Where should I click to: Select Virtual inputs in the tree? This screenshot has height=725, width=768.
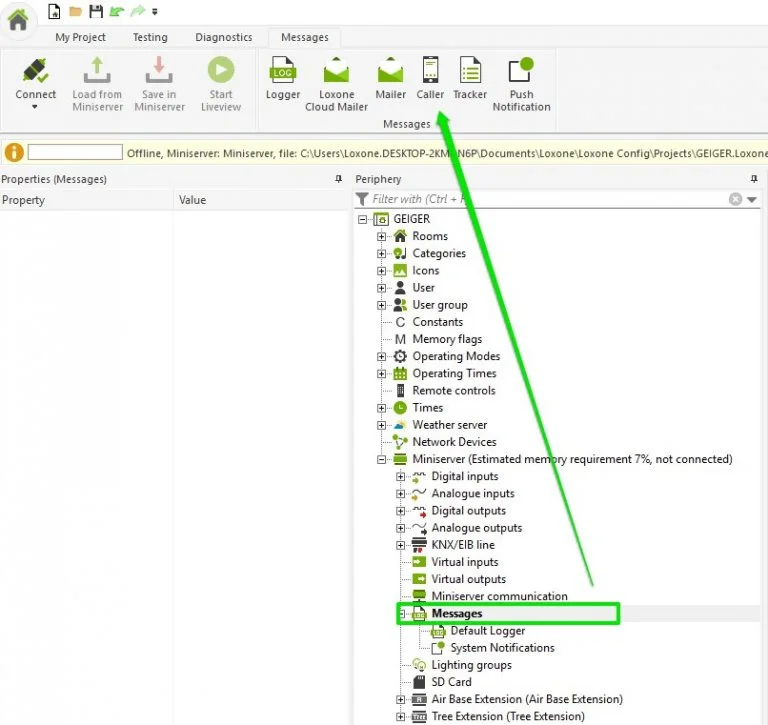tap(465, 562)
